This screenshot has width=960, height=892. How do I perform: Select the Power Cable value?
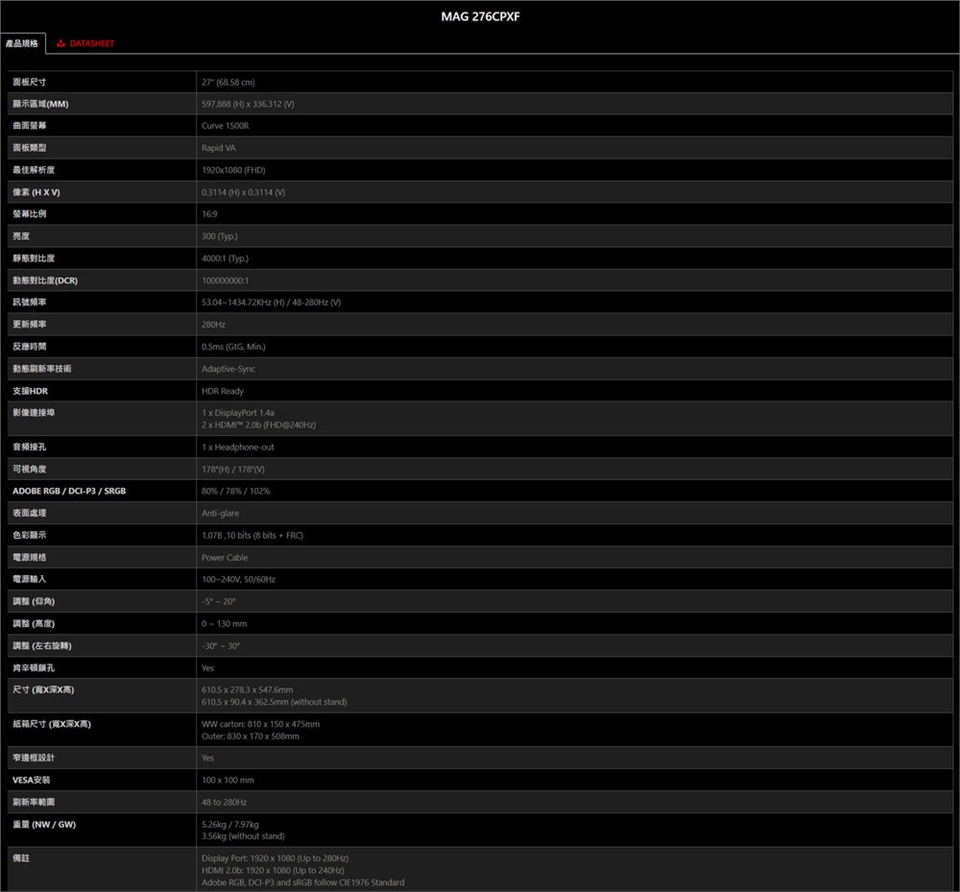225,557
